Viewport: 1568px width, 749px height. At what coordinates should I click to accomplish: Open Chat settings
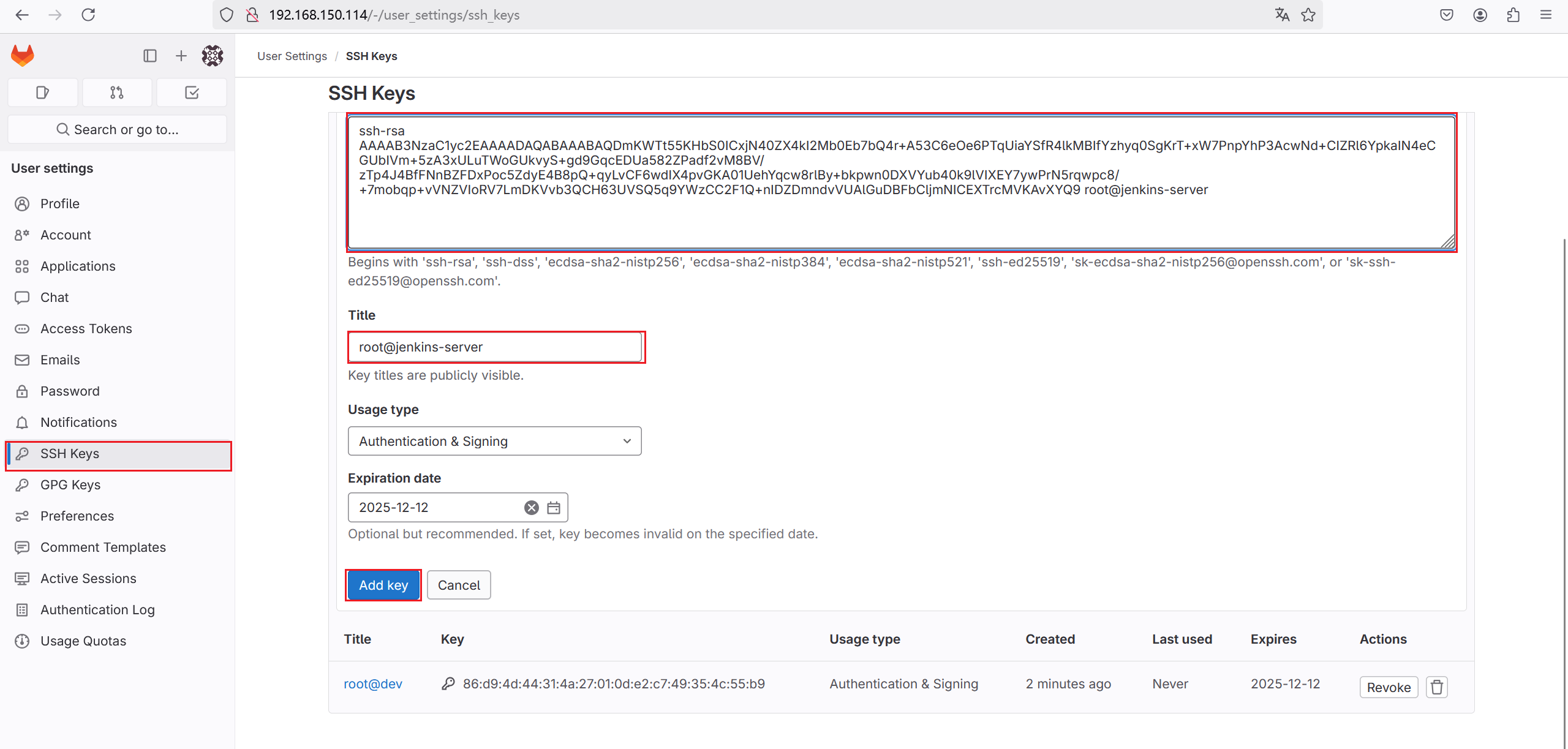pos(118,297)
